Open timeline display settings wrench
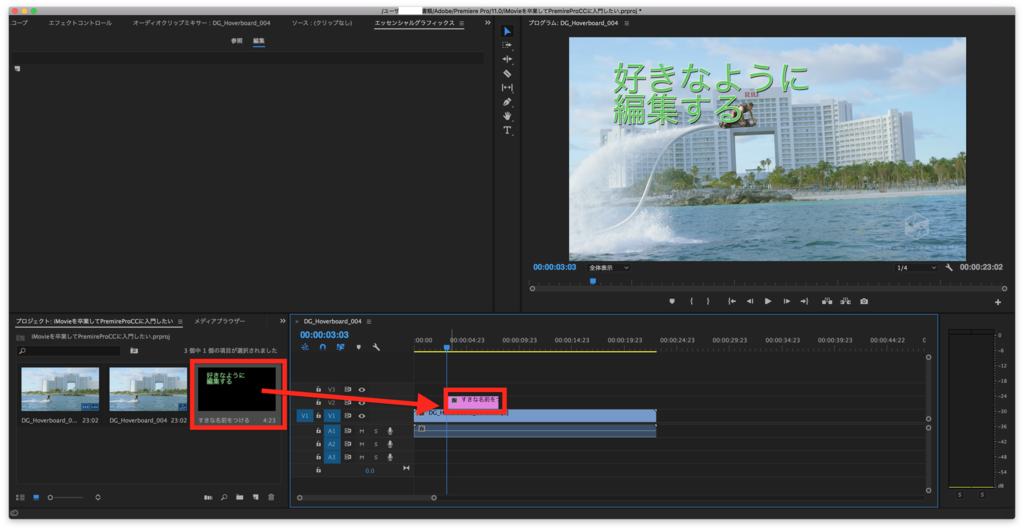Screen dimensions: 1024x530 point(376,347)
